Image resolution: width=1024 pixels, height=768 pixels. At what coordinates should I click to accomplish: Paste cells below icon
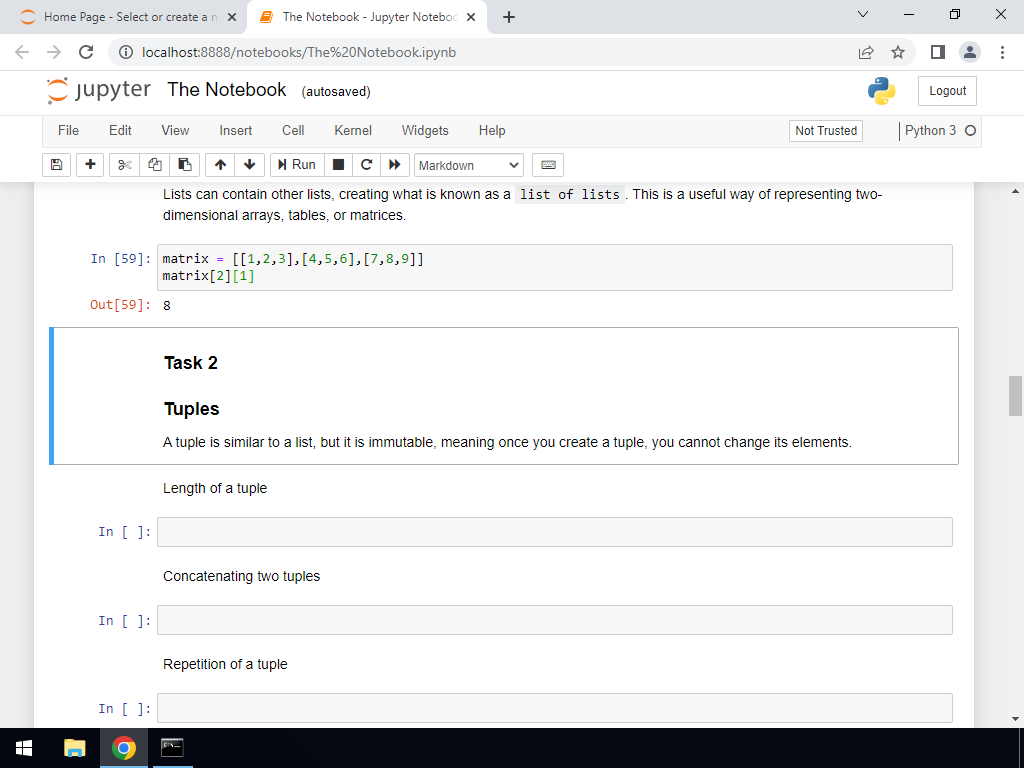pos(185,165)
